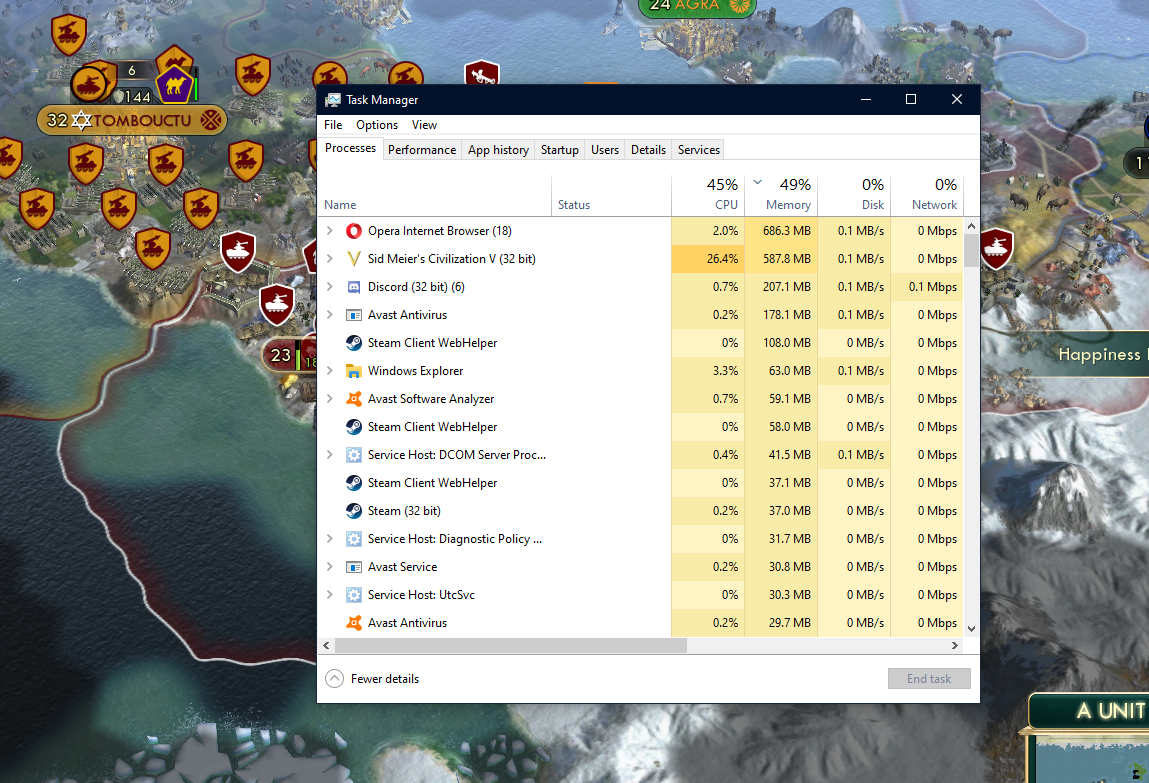Expand the Avast Software Analyzer group
This screenshot has width=1149, height=783.
pyautogui.click(x=330, y=398)
